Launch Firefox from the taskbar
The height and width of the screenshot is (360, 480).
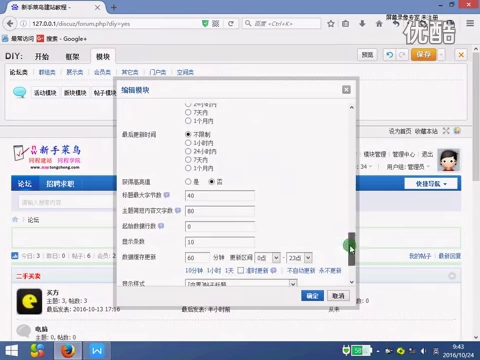[x=68, y=351]
